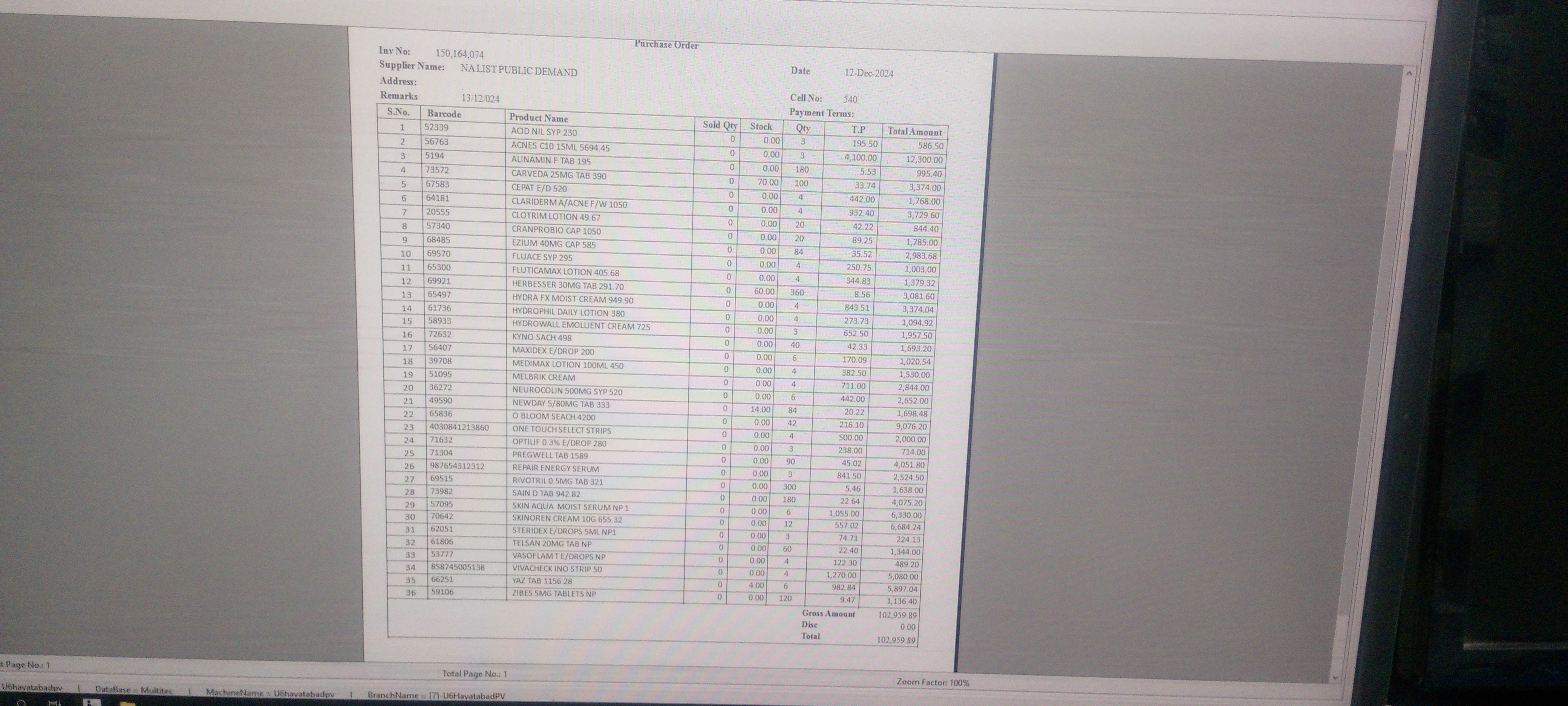
Task: Click the DataBase Multitec status item
Action: click(x=134, y=690)
